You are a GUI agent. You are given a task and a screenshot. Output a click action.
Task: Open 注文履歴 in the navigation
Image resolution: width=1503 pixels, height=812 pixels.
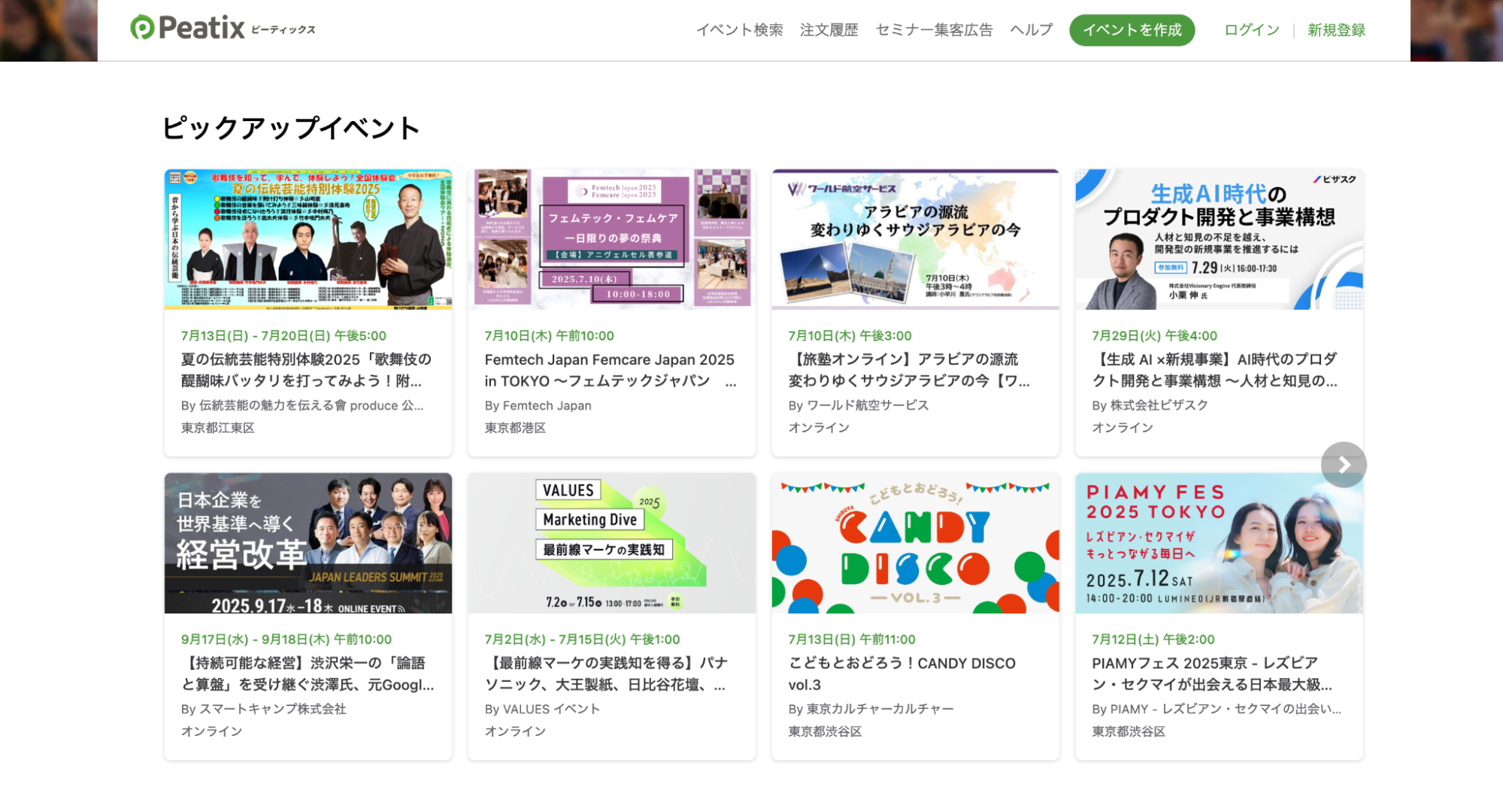tap(829, 30)
